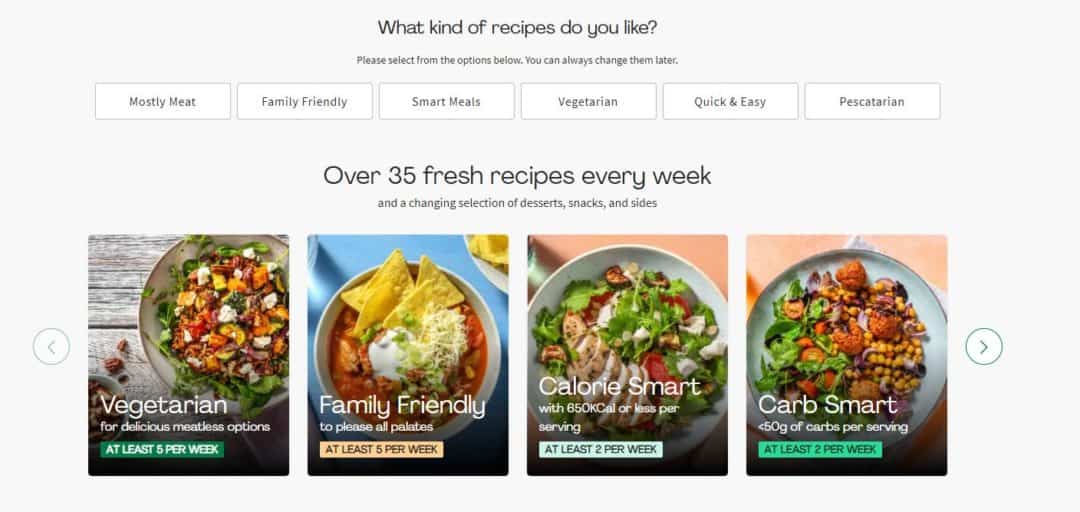Screen dimensions: 1080x512
Task: Toggle the Mostly Meat preference
Action: pyautogui.click(x=163, y=101)
